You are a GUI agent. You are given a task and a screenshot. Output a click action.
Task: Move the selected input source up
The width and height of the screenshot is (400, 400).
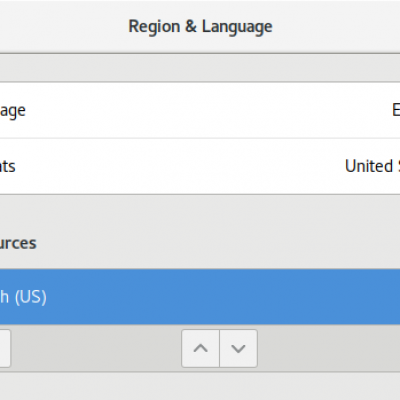tap(200, 349)
